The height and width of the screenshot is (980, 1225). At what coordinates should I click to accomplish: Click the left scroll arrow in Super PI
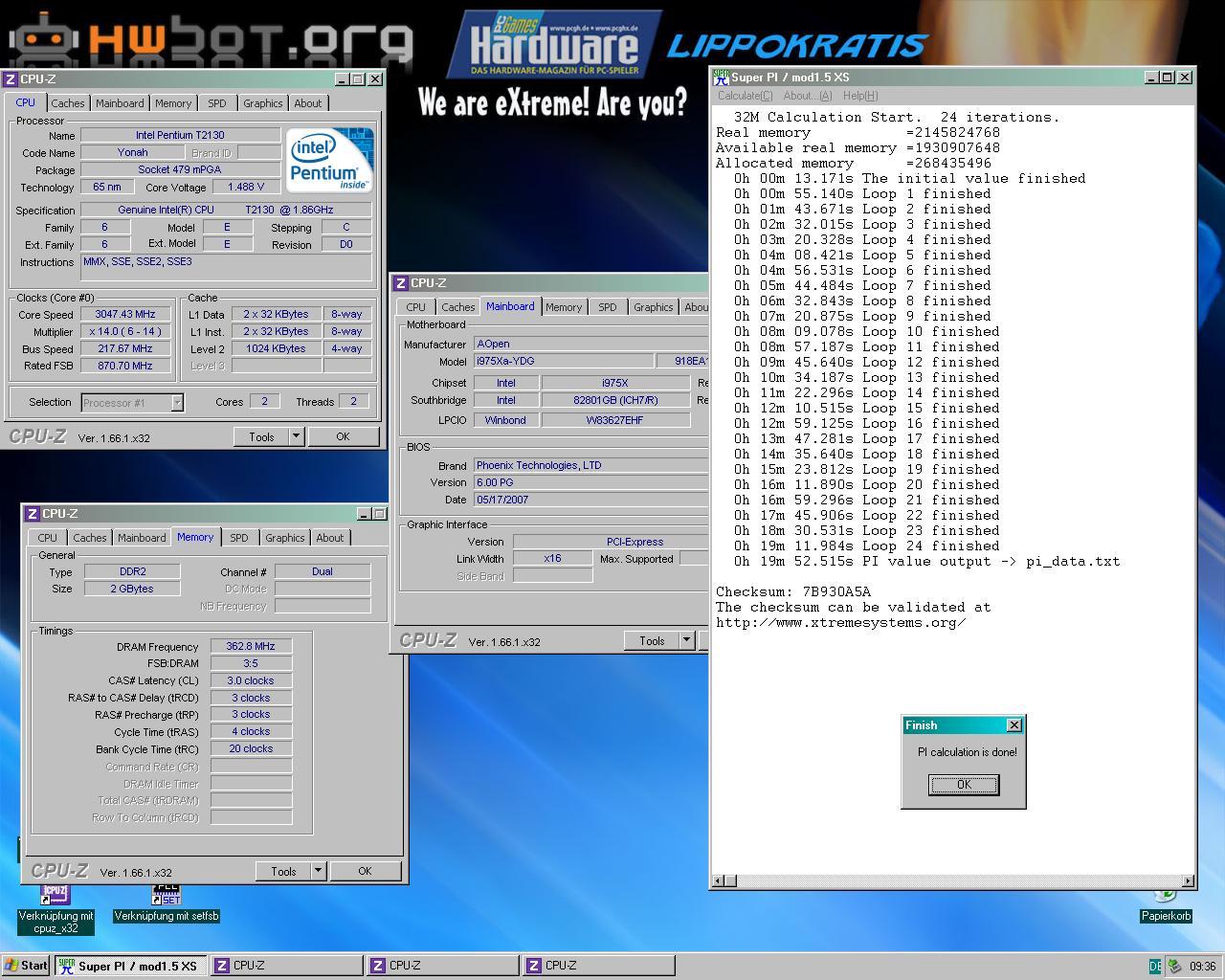click(718, 881)
